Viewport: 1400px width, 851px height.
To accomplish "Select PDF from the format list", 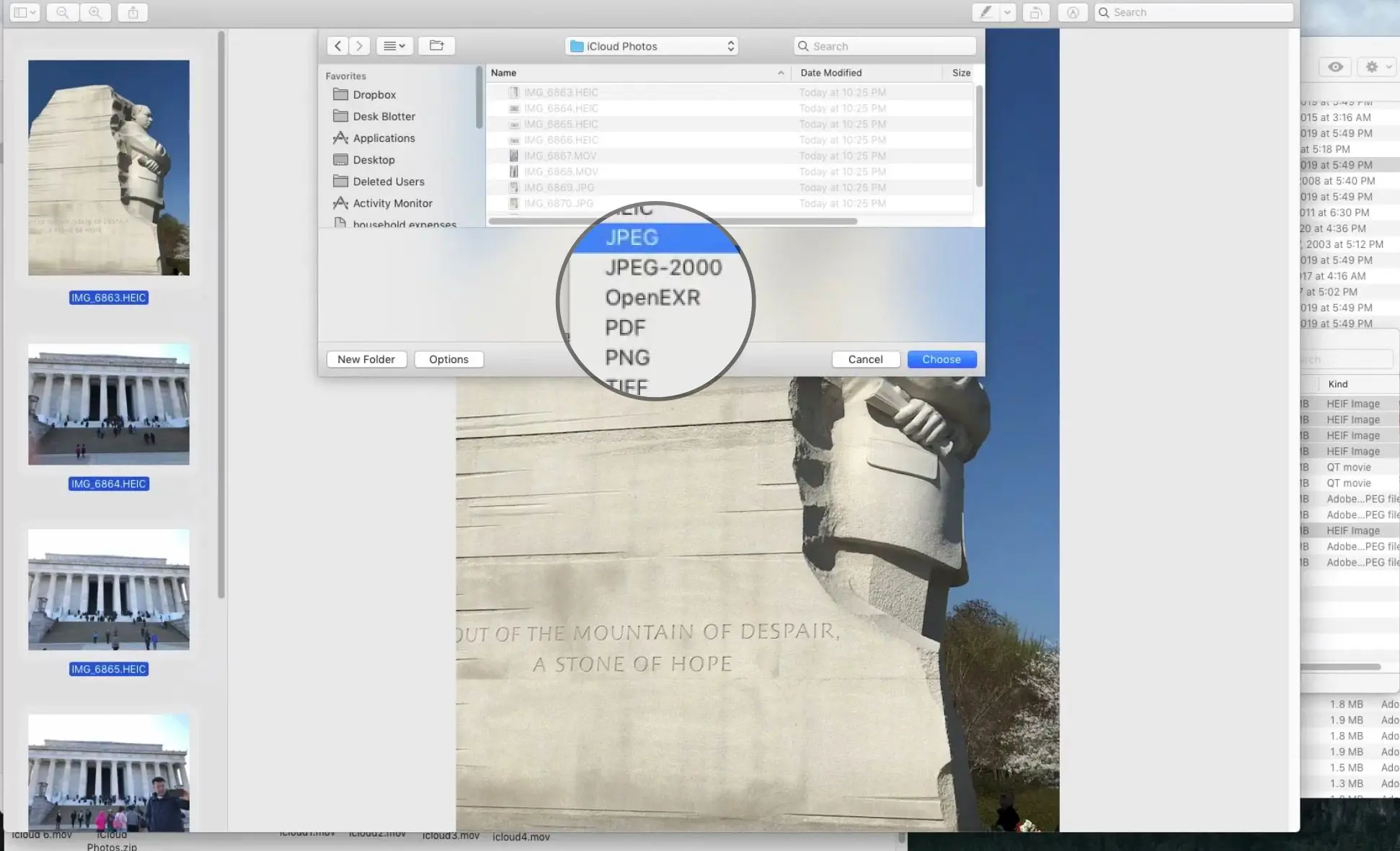I will pos(624,327).
